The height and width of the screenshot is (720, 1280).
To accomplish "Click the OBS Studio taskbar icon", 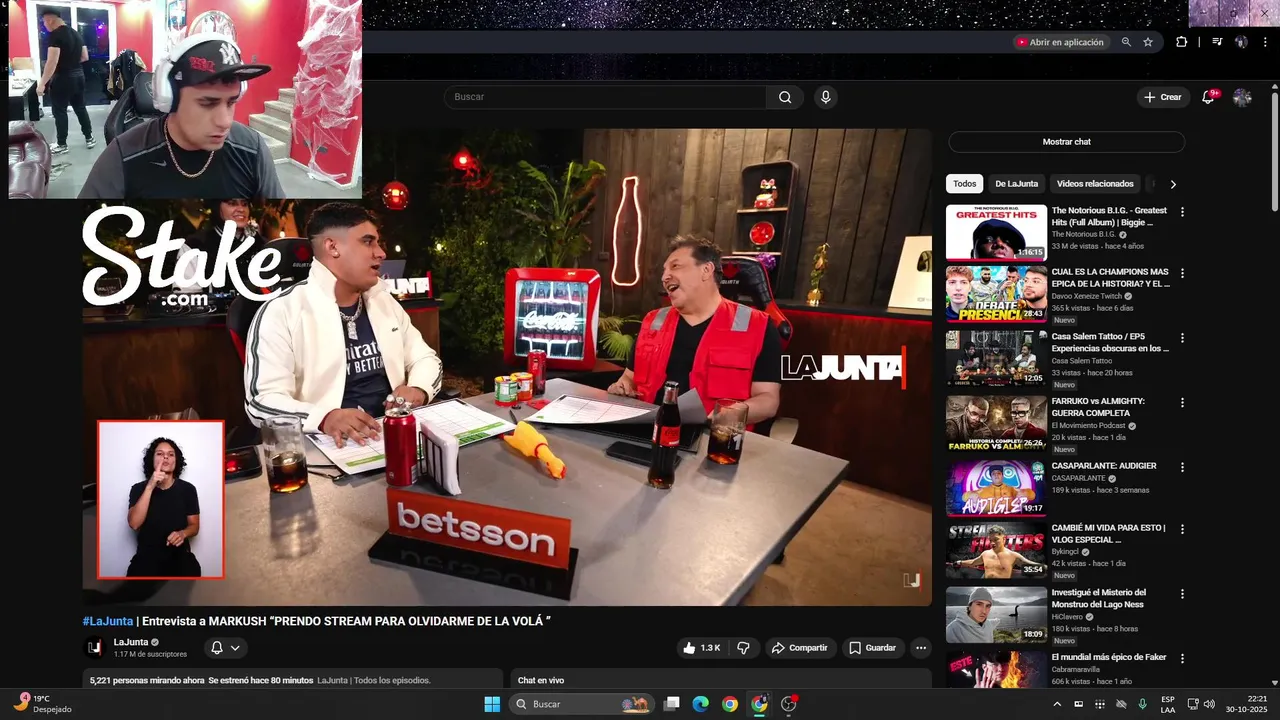I will (788, 704).
